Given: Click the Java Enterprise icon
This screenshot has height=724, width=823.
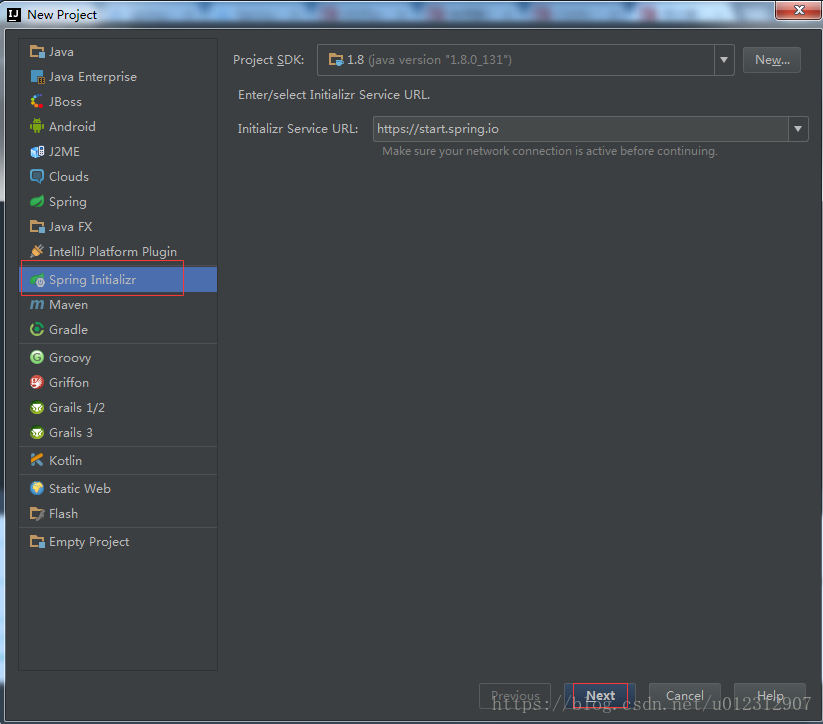Looking at the screenshot, I should tap(37, 77).
